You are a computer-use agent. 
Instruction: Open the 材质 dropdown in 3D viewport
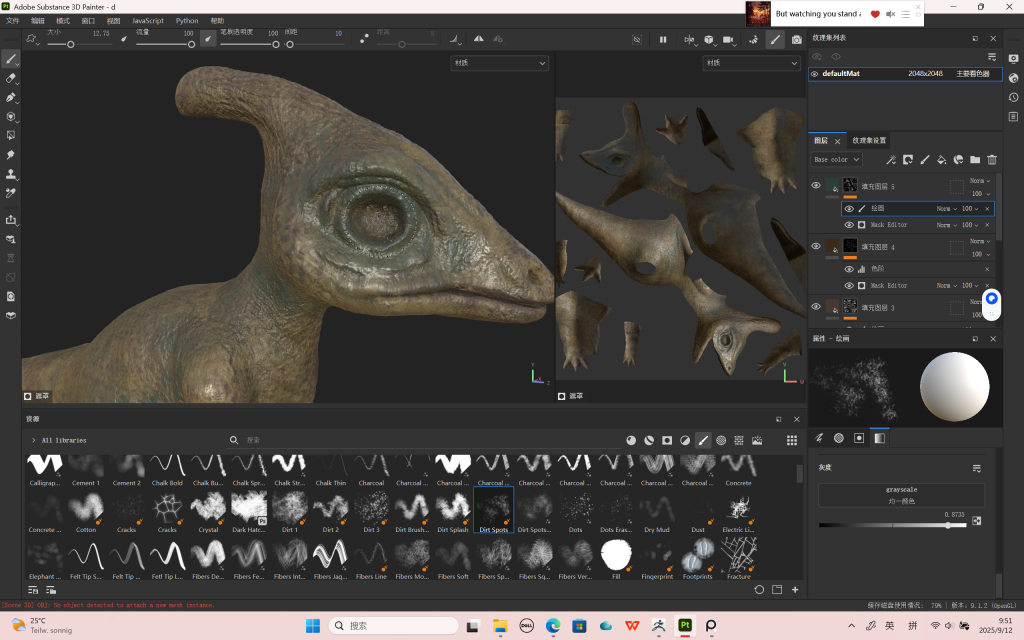[x=499, y=63]
